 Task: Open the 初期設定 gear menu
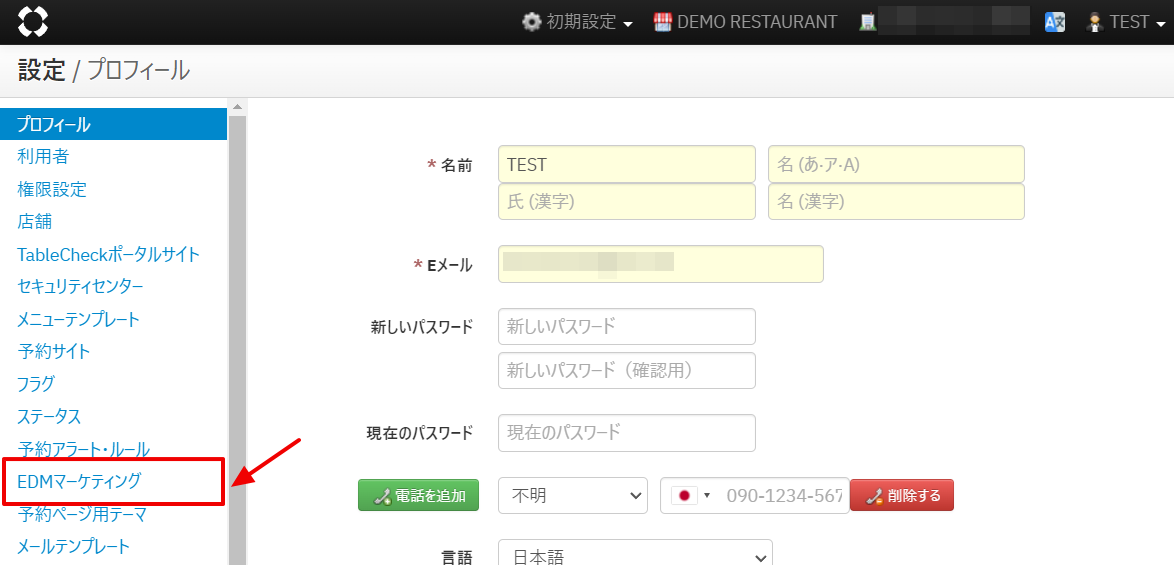pos(577,22)
